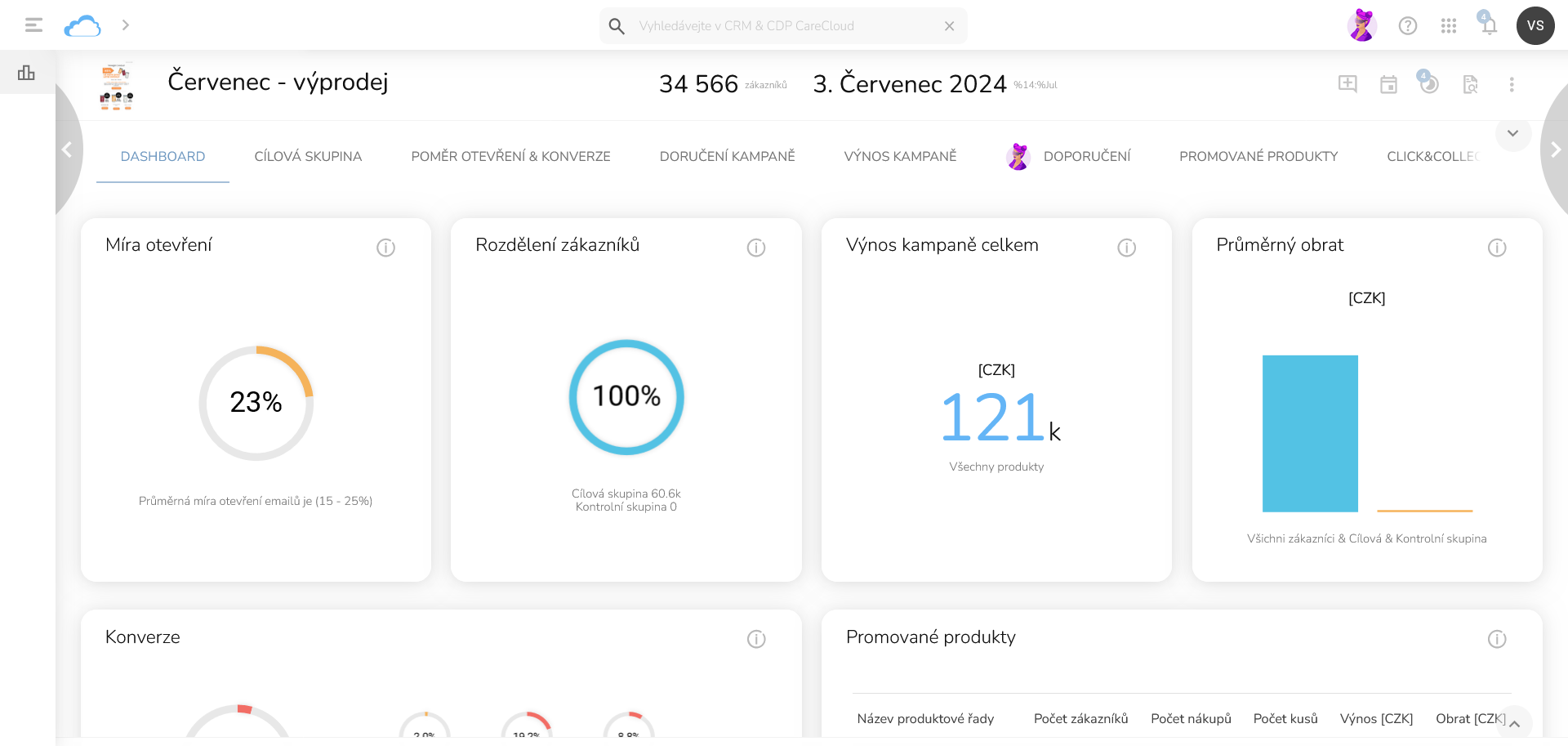Open the DOPORUČENÍ tab
1568x746 pixels.
[x=1068, y=156]
